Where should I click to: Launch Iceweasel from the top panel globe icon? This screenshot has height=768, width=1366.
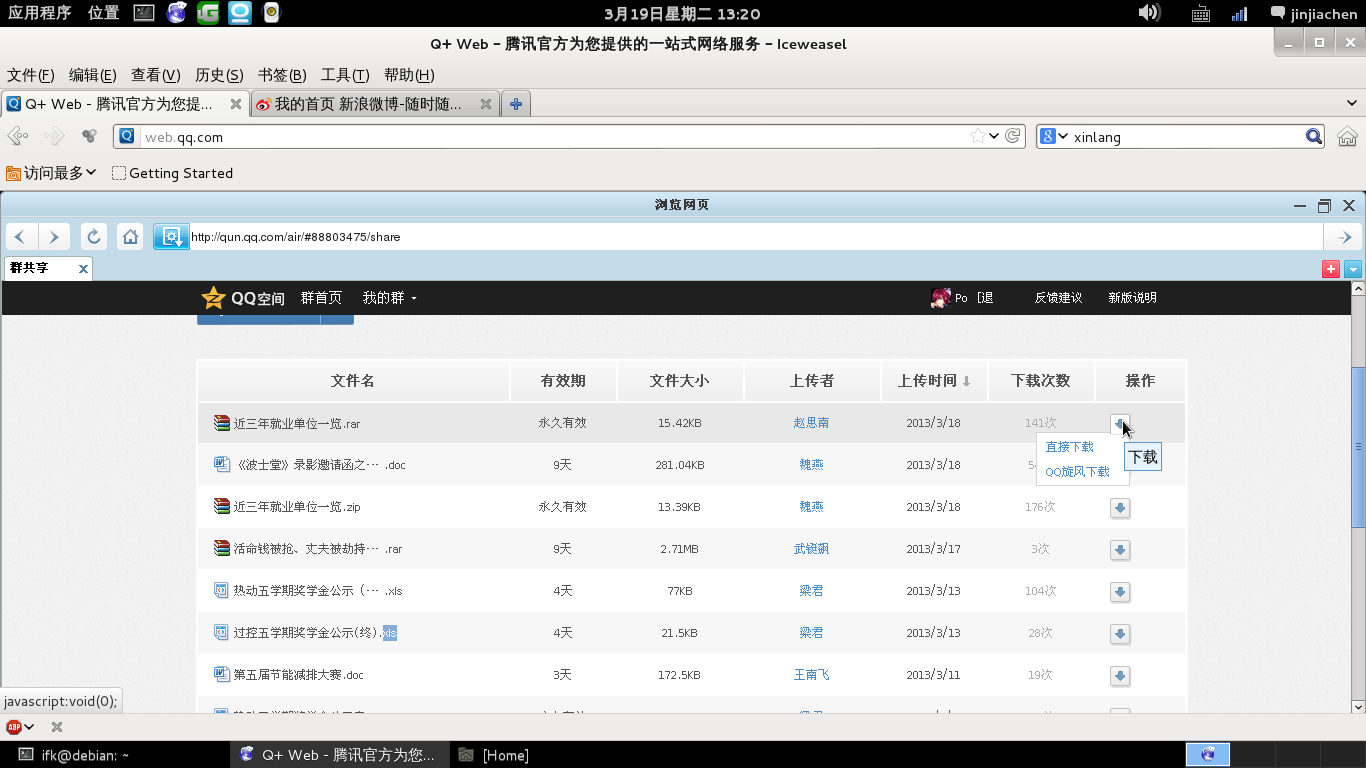tap(176, 13)
